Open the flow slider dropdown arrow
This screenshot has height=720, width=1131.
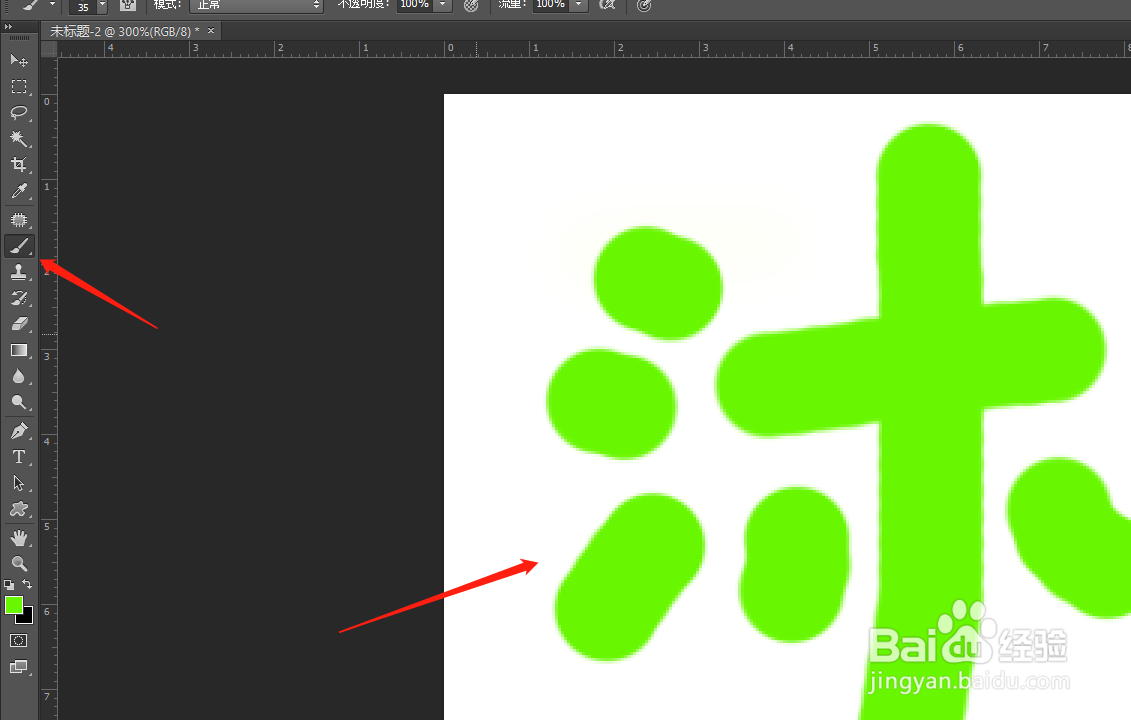click(x=578, y=4)
